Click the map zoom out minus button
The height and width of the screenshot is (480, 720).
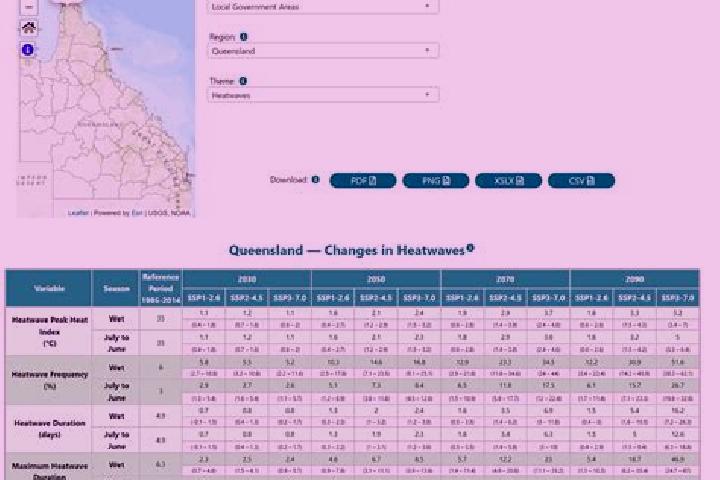coord(28,6)
